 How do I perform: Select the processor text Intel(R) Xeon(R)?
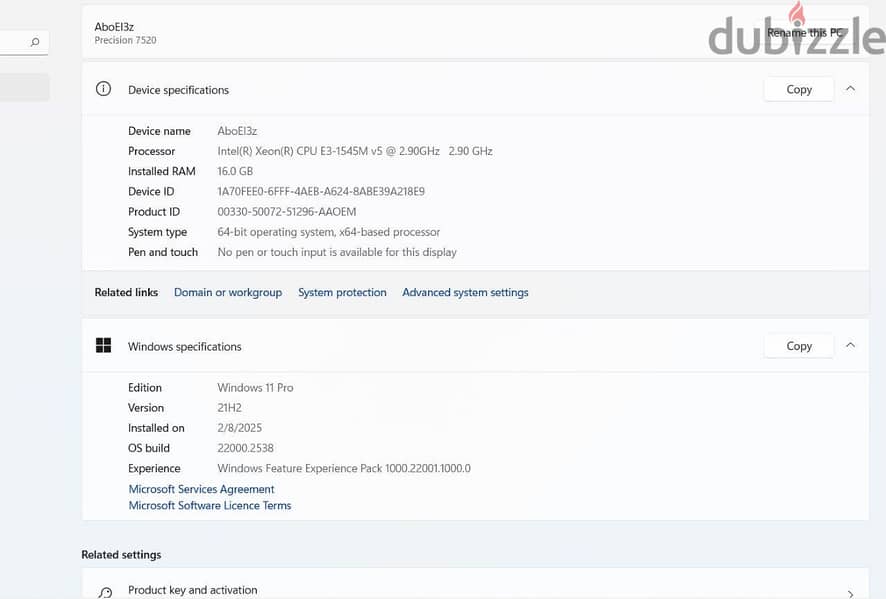tap(355, 151)
